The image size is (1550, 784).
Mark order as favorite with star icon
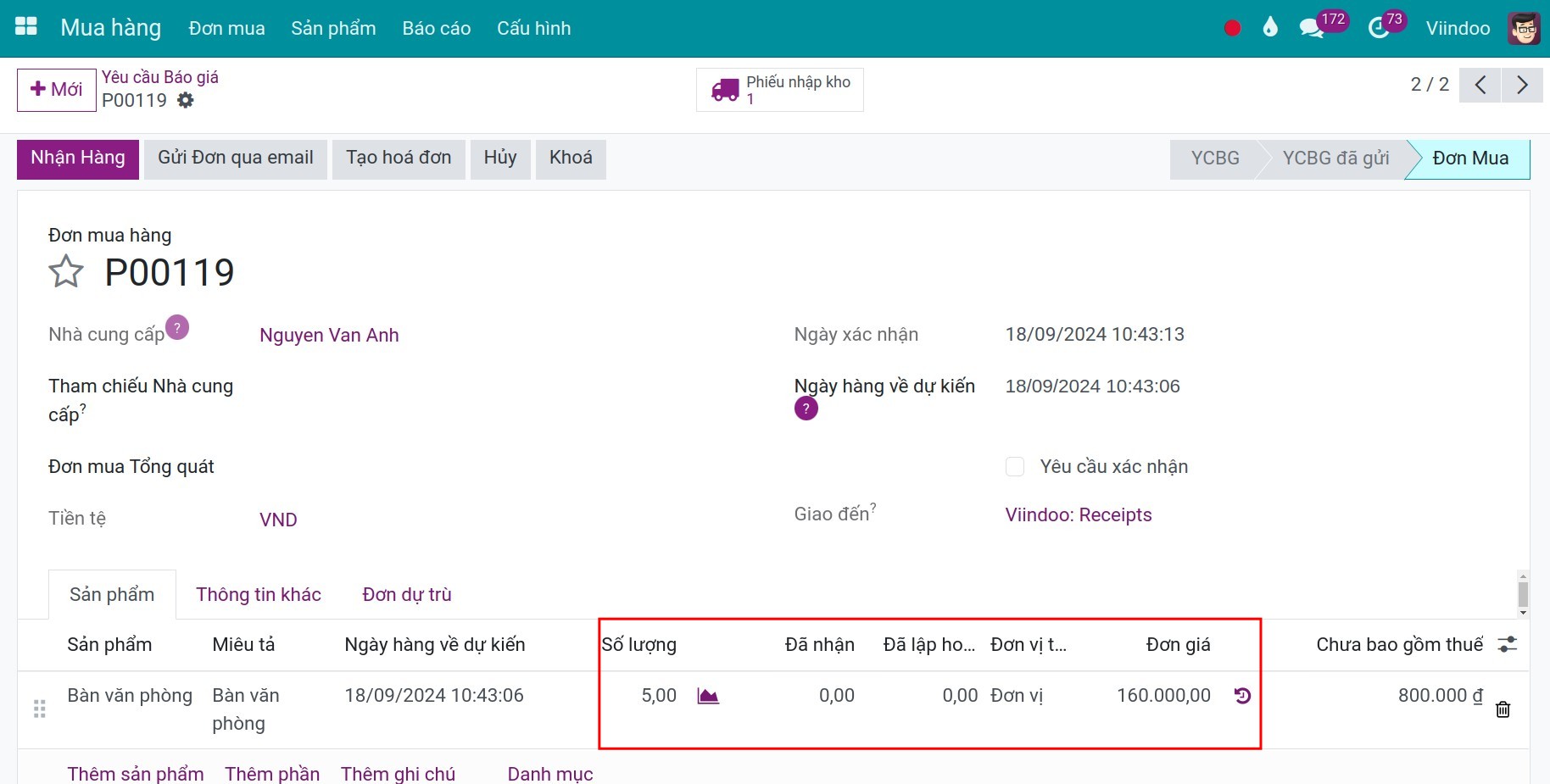(x=66, y=272)
